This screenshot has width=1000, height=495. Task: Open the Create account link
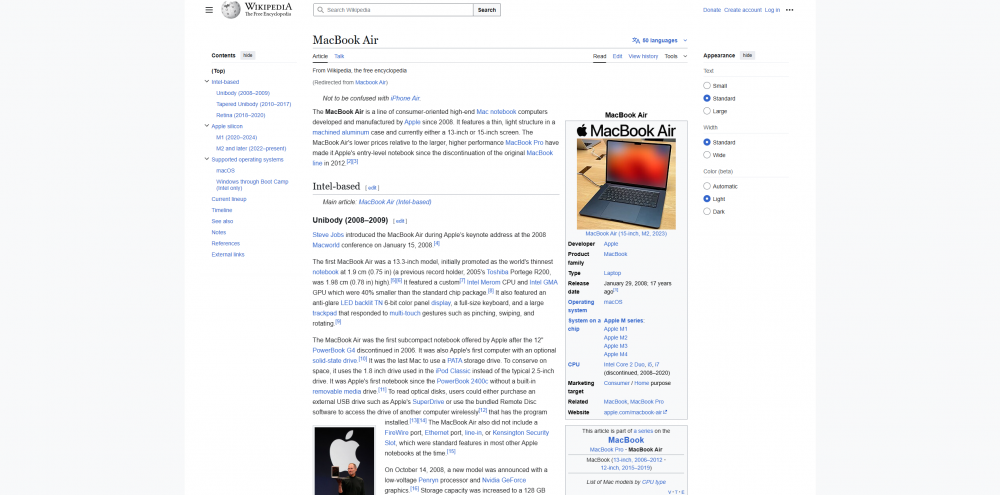[742, 10]
